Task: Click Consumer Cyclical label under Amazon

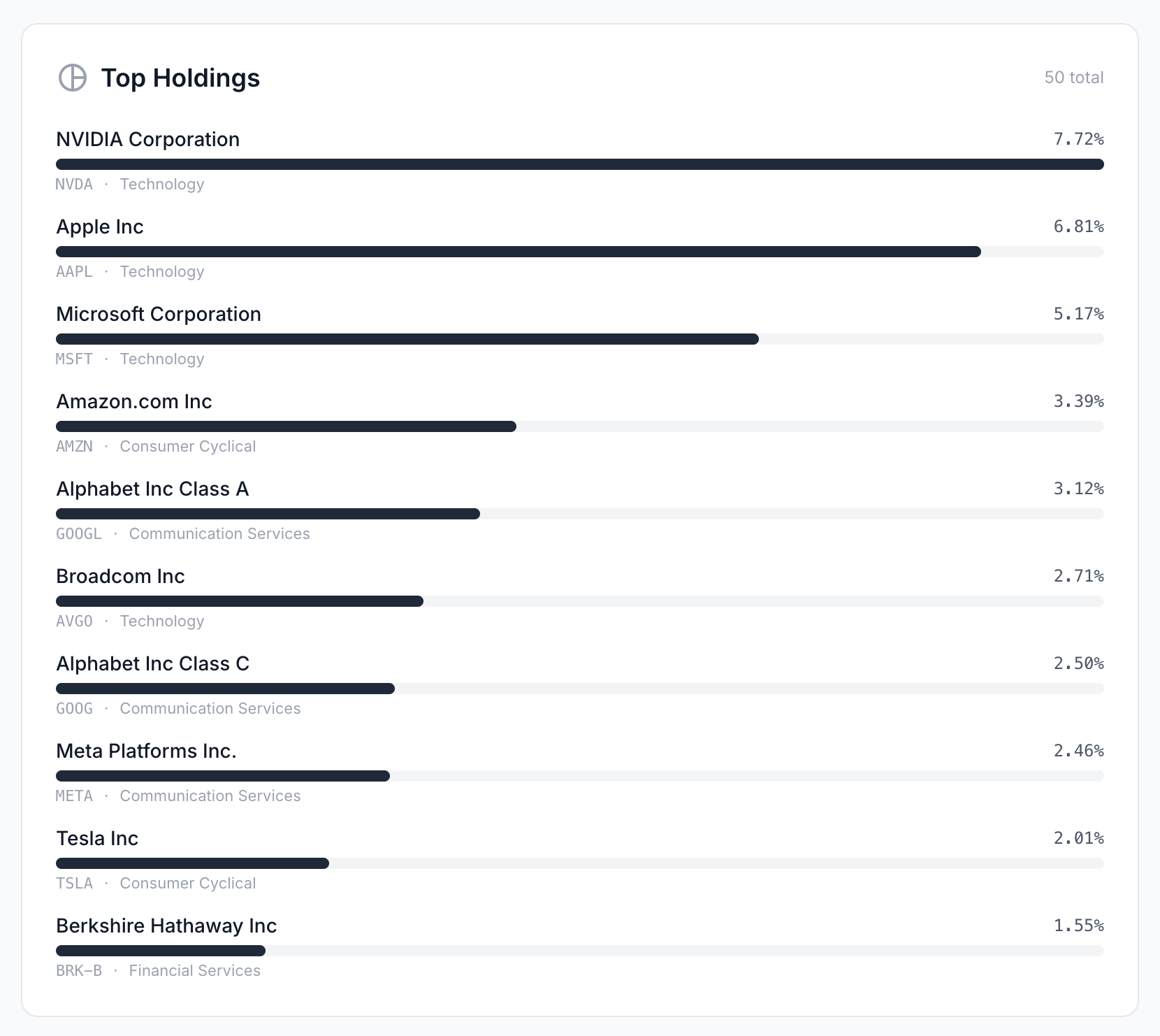Action: (x=187, y=447)
